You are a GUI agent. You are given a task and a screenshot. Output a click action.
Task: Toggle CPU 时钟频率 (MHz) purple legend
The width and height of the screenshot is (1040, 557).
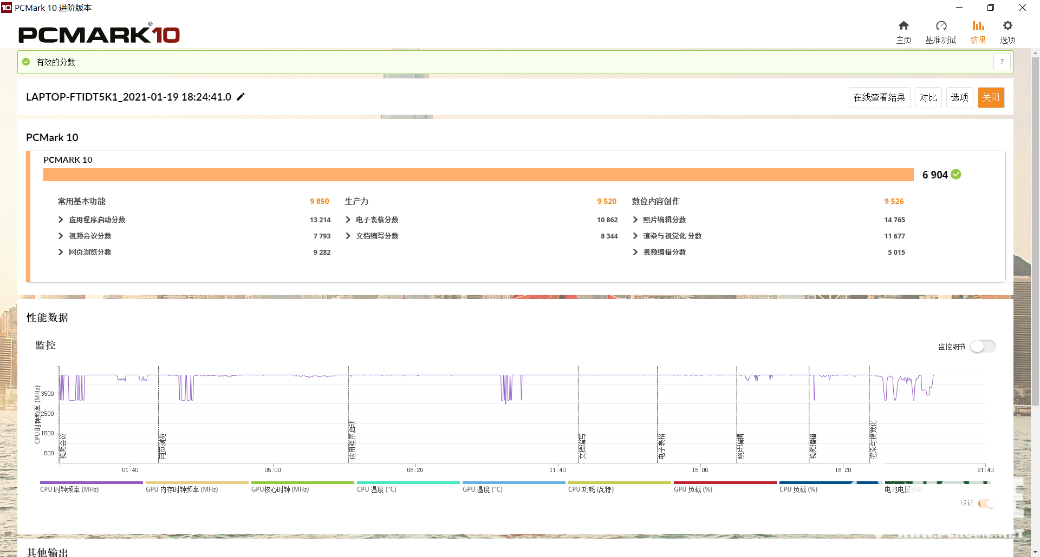tap(91, 487)
